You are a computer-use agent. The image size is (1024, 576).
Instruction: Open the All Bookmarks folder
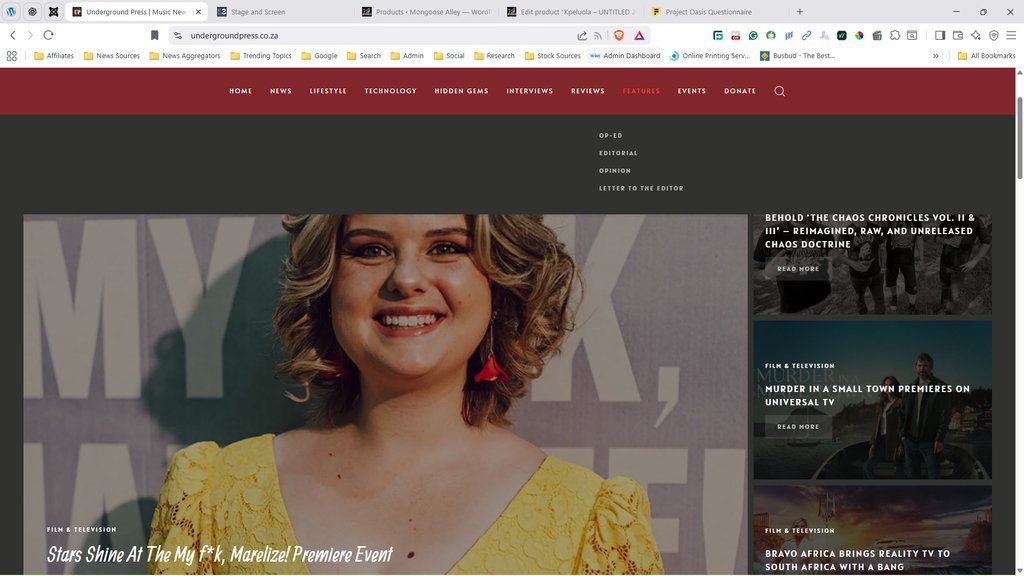click(986, 56)
